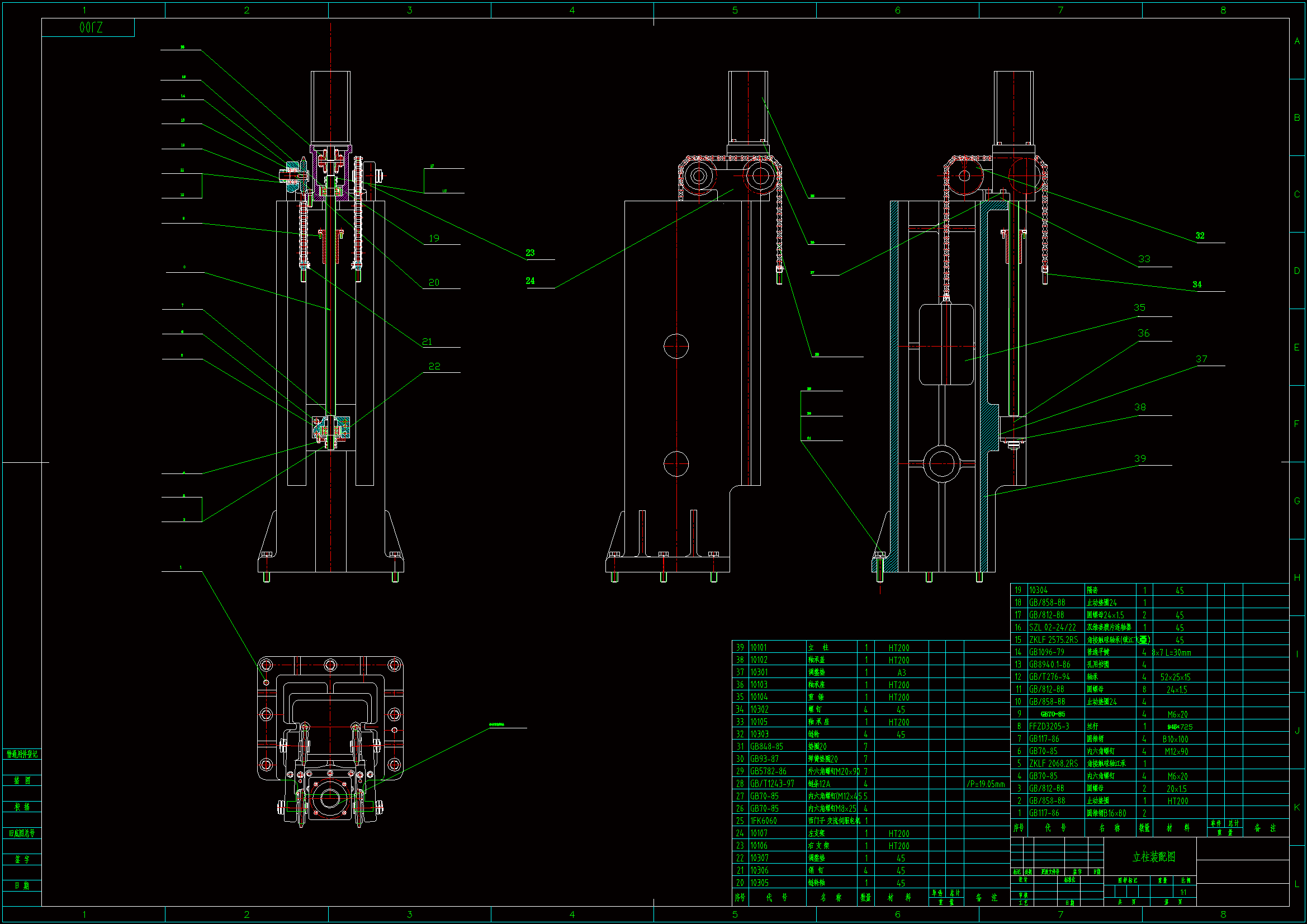Click zone marker letter A on right border
The image size is (1307, 924).
point(1297,41)
